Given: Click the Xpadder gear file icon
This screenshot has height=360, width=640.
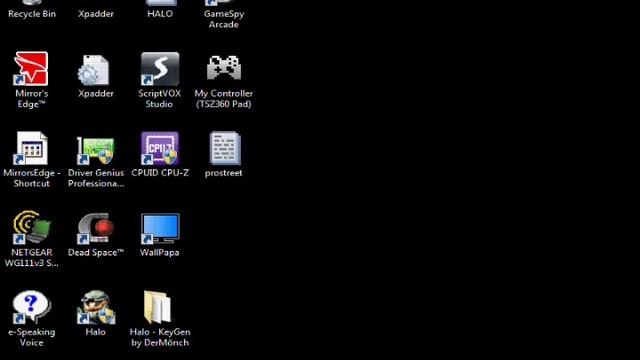Looking at the screenshot, I should 94,70.
